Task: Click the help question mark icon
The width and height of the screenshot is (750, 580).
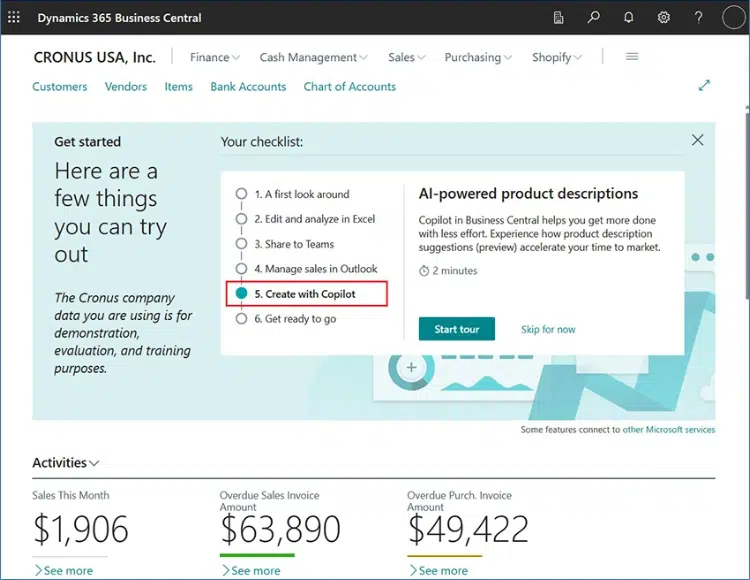Action: pos(698,18)
